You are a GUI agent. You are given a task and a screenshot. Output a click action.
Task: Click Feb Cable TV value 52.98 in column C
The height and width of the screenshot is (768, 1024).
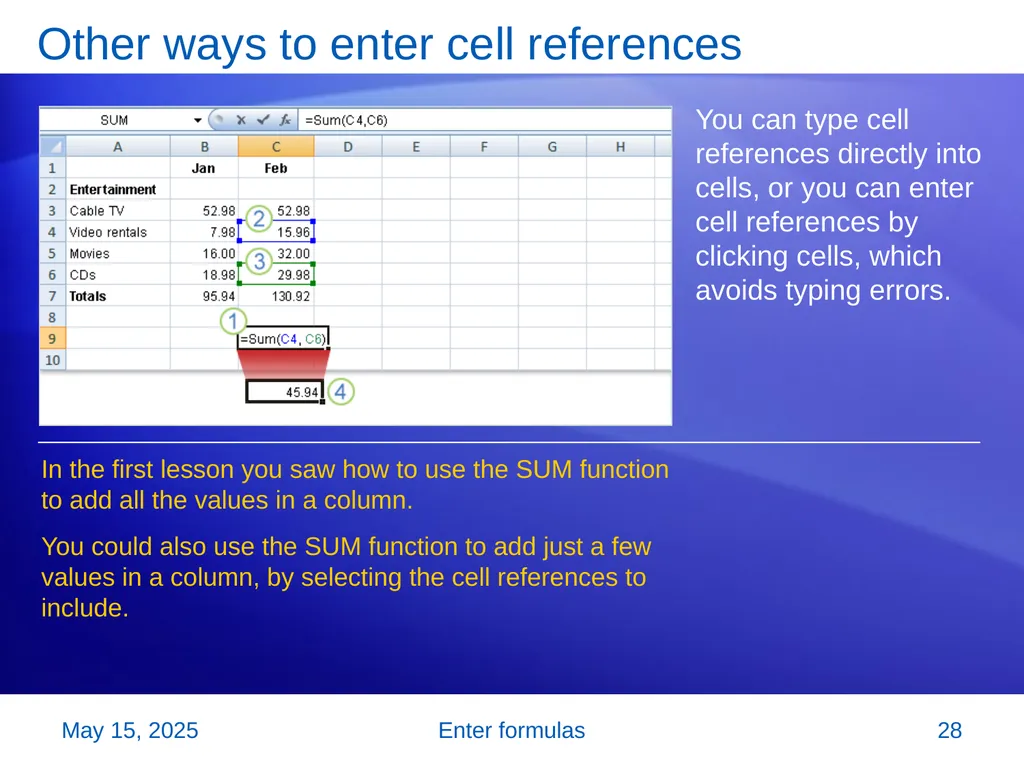pyautogui.click(x=276, y=211)
